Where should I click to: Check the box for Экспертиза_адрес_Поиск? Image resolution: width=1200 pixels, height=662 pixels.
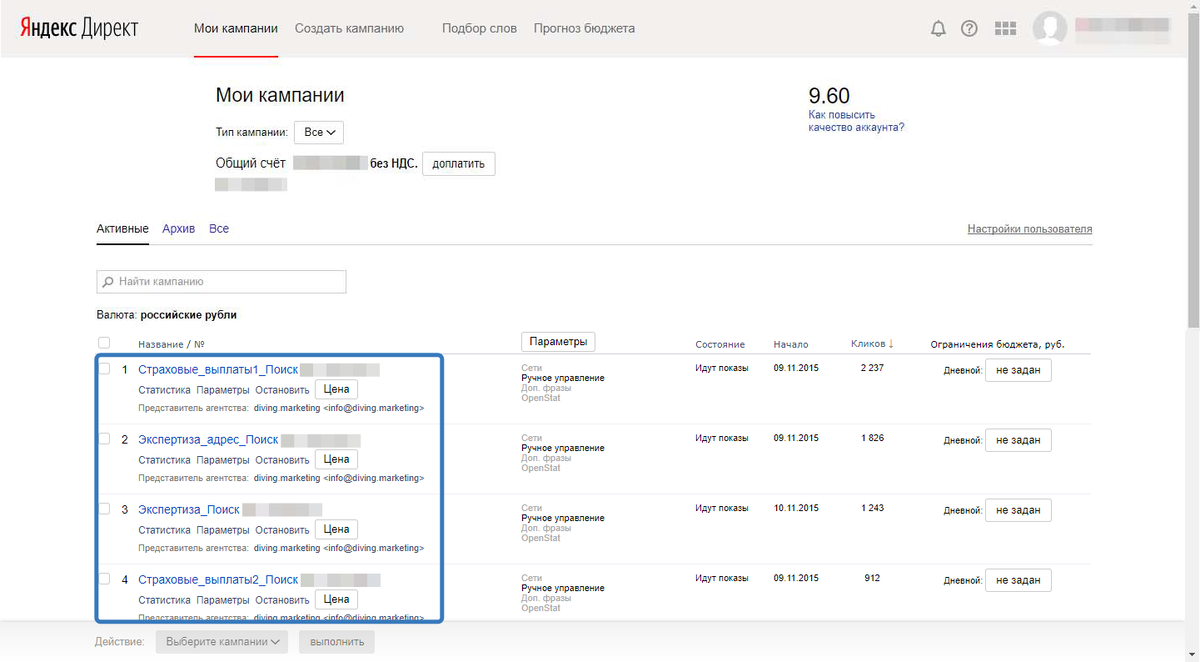104,439
